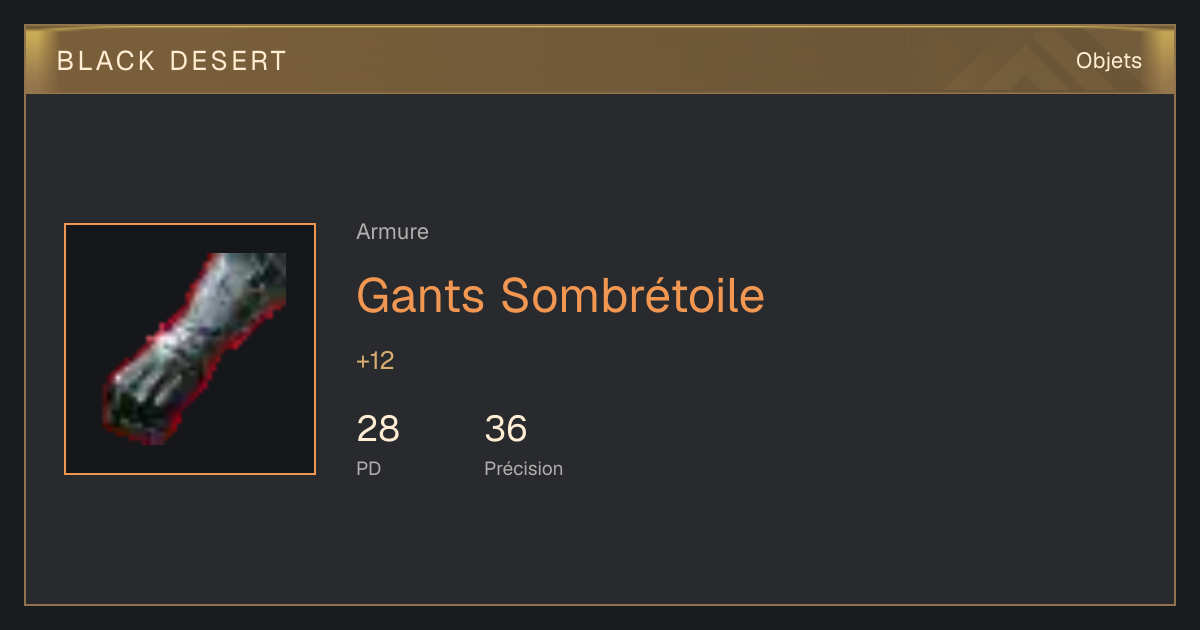Click the orange-bordered item thumbnail frame

tap(190, 349)
